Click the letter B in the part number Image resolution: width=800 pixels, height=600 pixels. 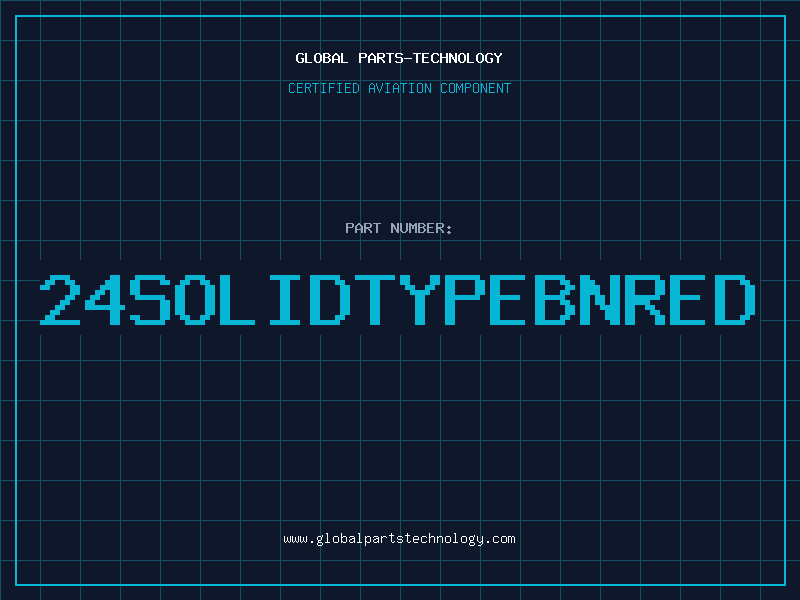coord(556,300)
